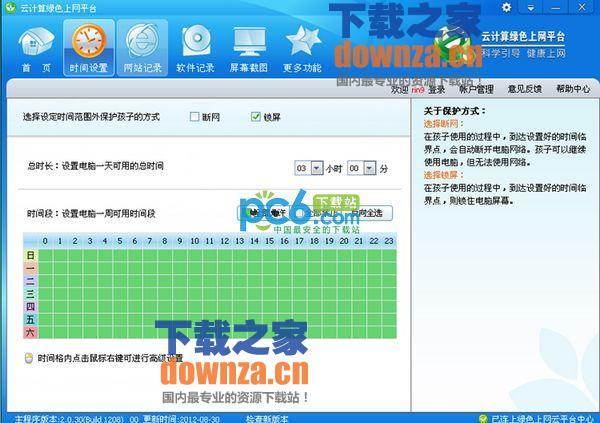The height and width of the screenshot is (423, 600).
Task: Enable the 断网 checkbox
Action: (196, 117)
